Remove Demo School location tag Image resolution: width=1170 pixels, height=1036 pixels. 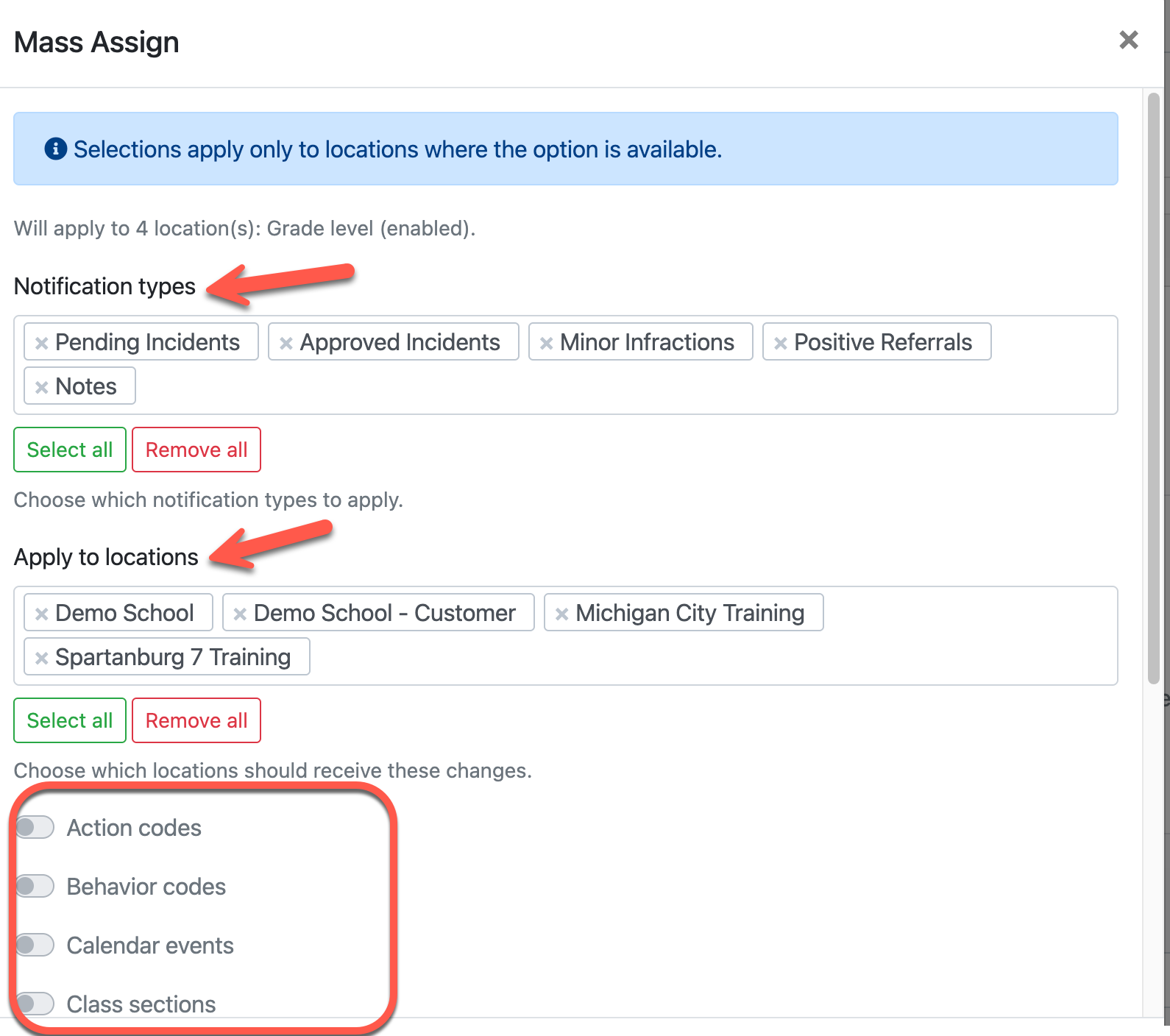(x=42, y=614)
